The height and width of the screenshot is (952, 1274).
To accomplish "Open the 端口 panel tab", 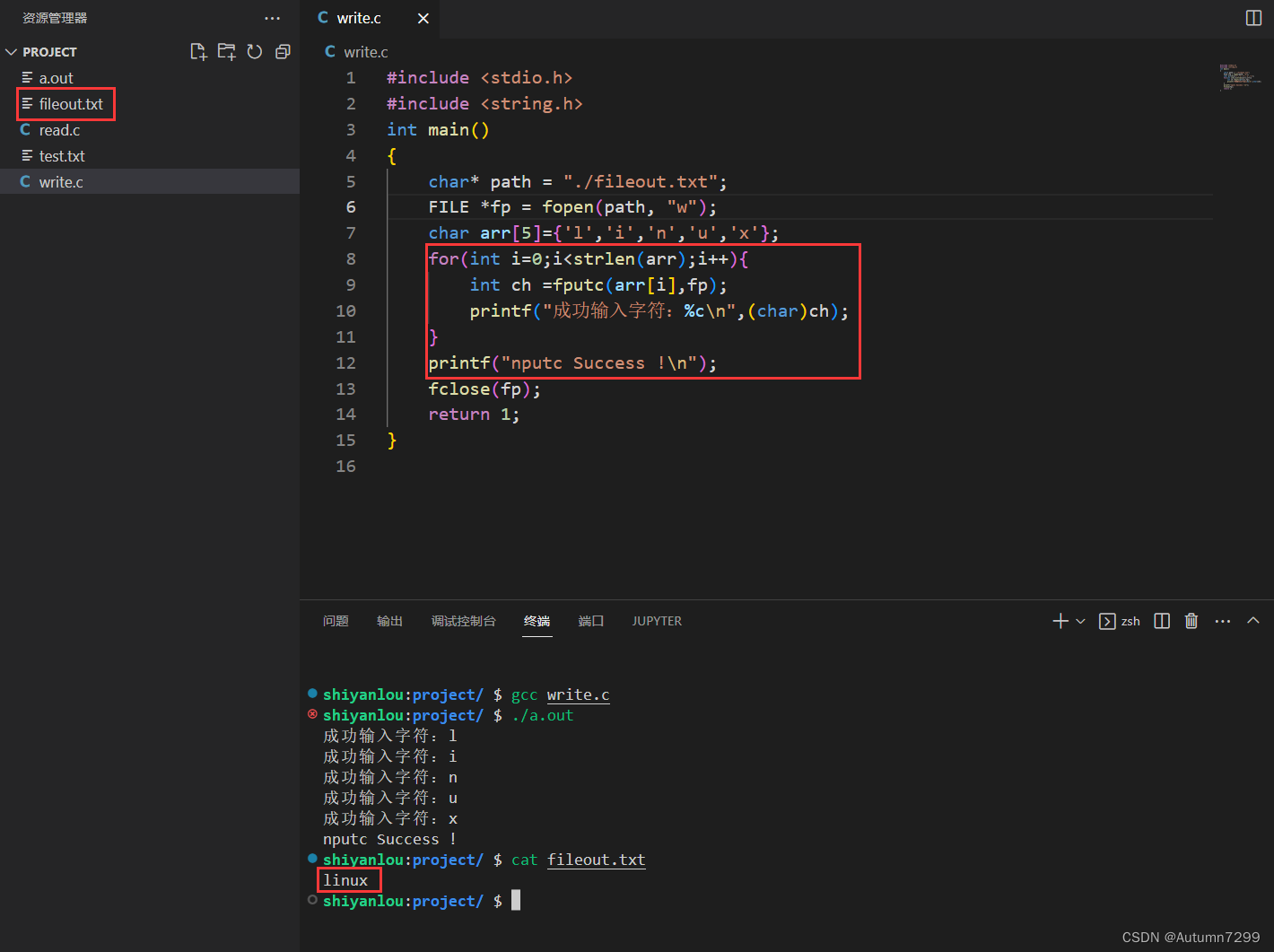I will coord(591,621).
